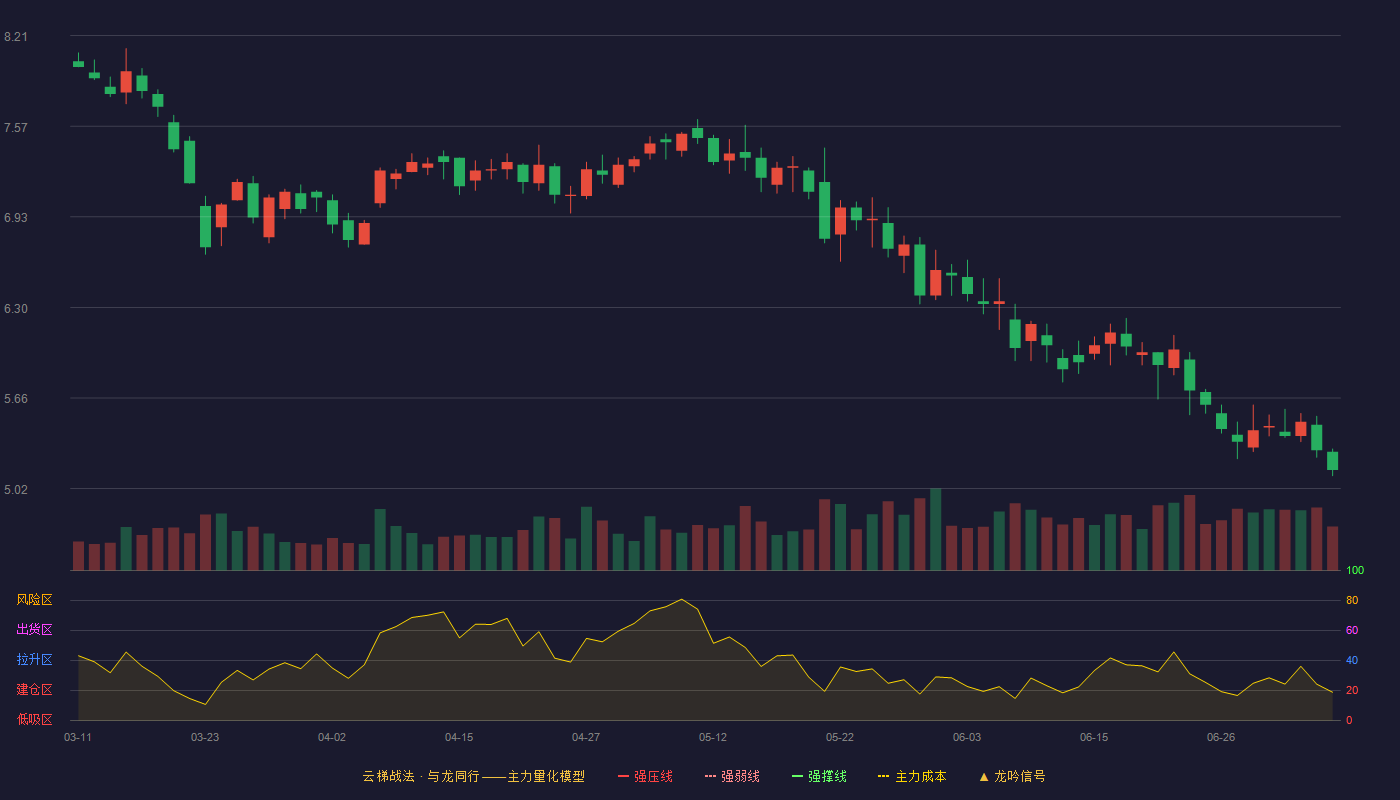The height and width of the screenshot is (800, 1400).
Task: Click the 龙吟信号 triangle legend icon
Action: pyautogui.click(x=984, y=776)
